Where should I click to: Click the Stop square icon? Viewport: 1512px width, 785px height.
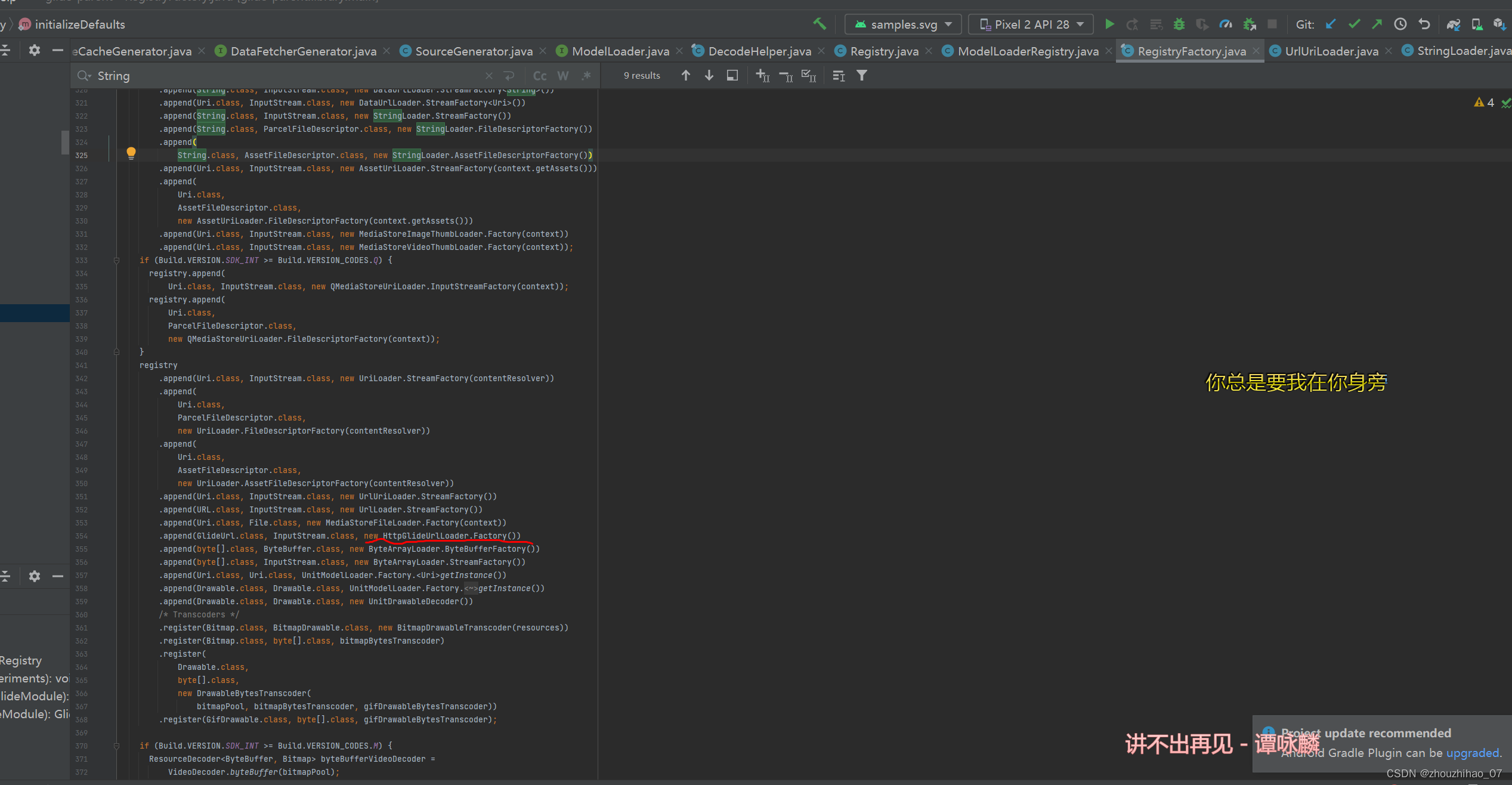1272,24
